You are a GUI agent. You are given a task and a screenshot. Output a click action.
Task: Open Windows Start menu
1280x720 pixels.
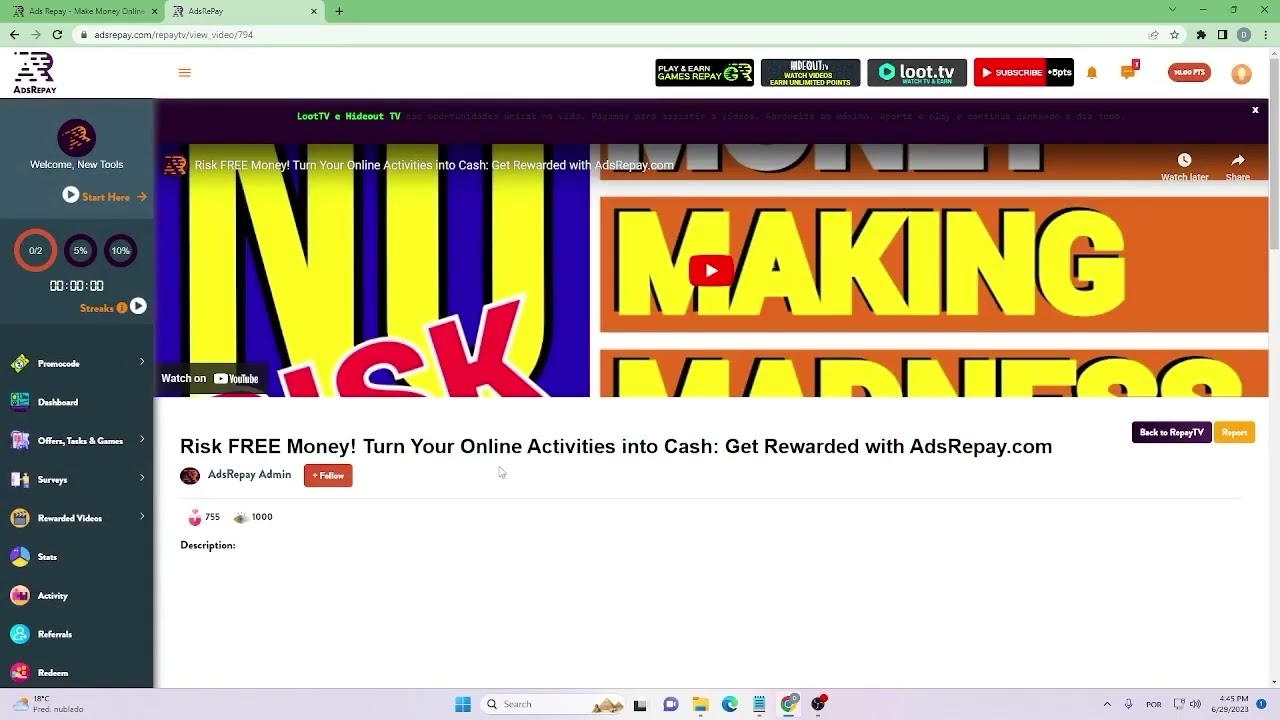coord(463,704)
